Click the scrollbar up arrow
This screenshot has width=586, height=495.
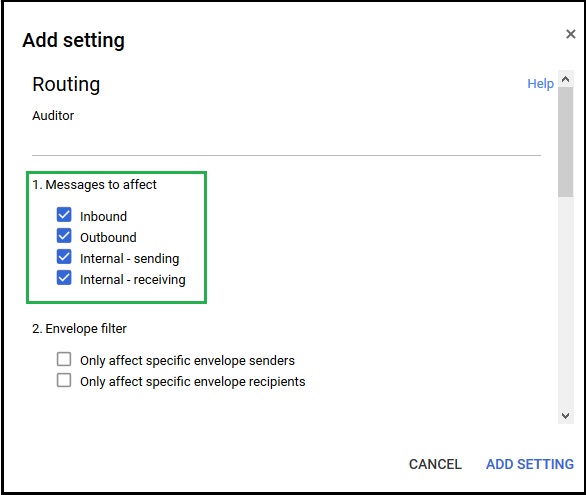pyautogui.click(x=565, y=79)
